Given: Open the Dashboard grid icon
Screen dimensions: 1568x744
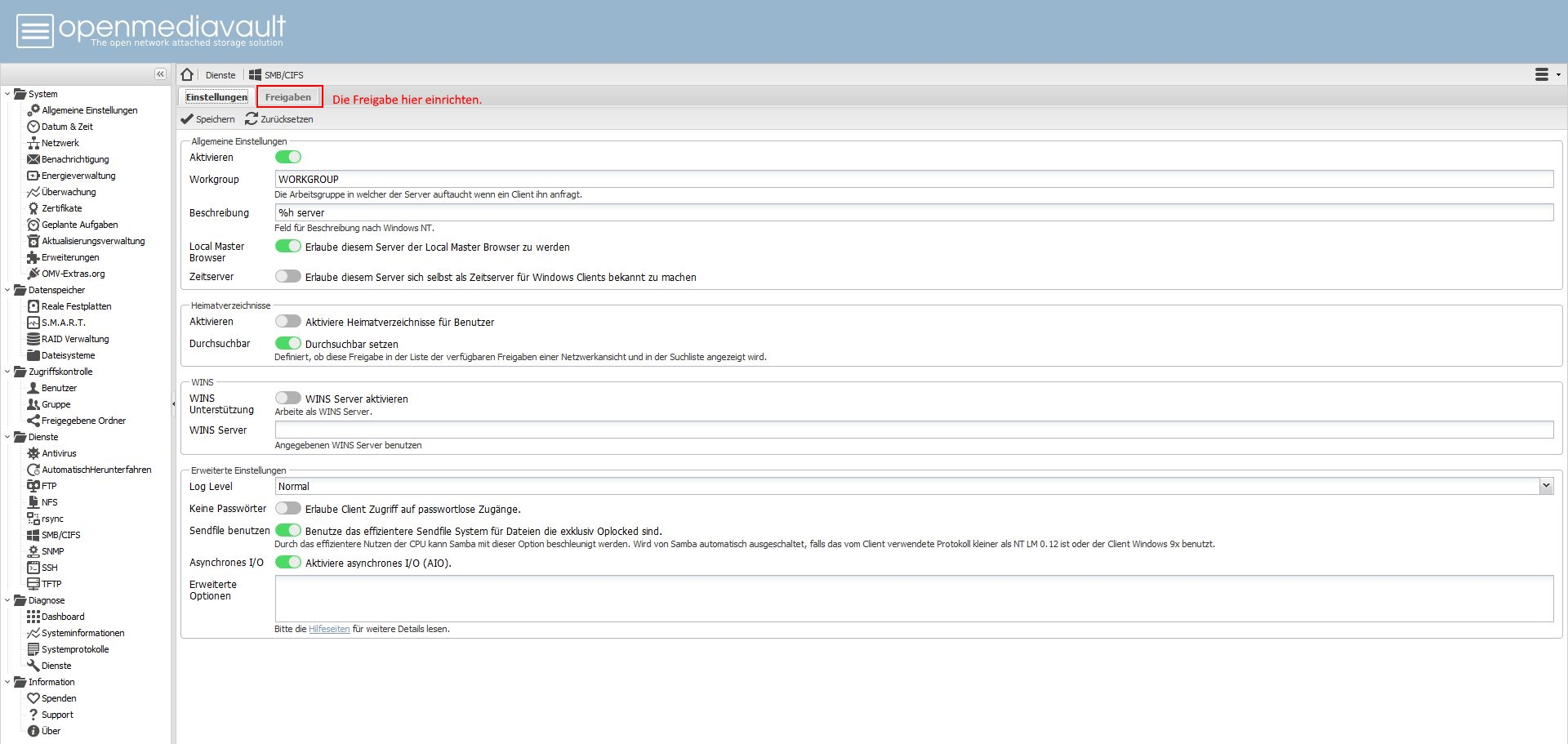Looking at the screenshot, I should click(33, 617).
